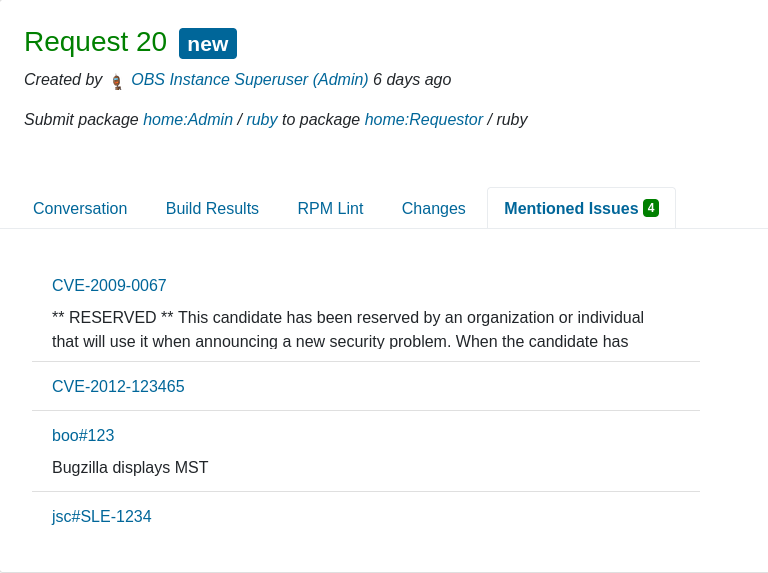
Task: Click the blue "new" status badge
Action: (x=208, y=44)
